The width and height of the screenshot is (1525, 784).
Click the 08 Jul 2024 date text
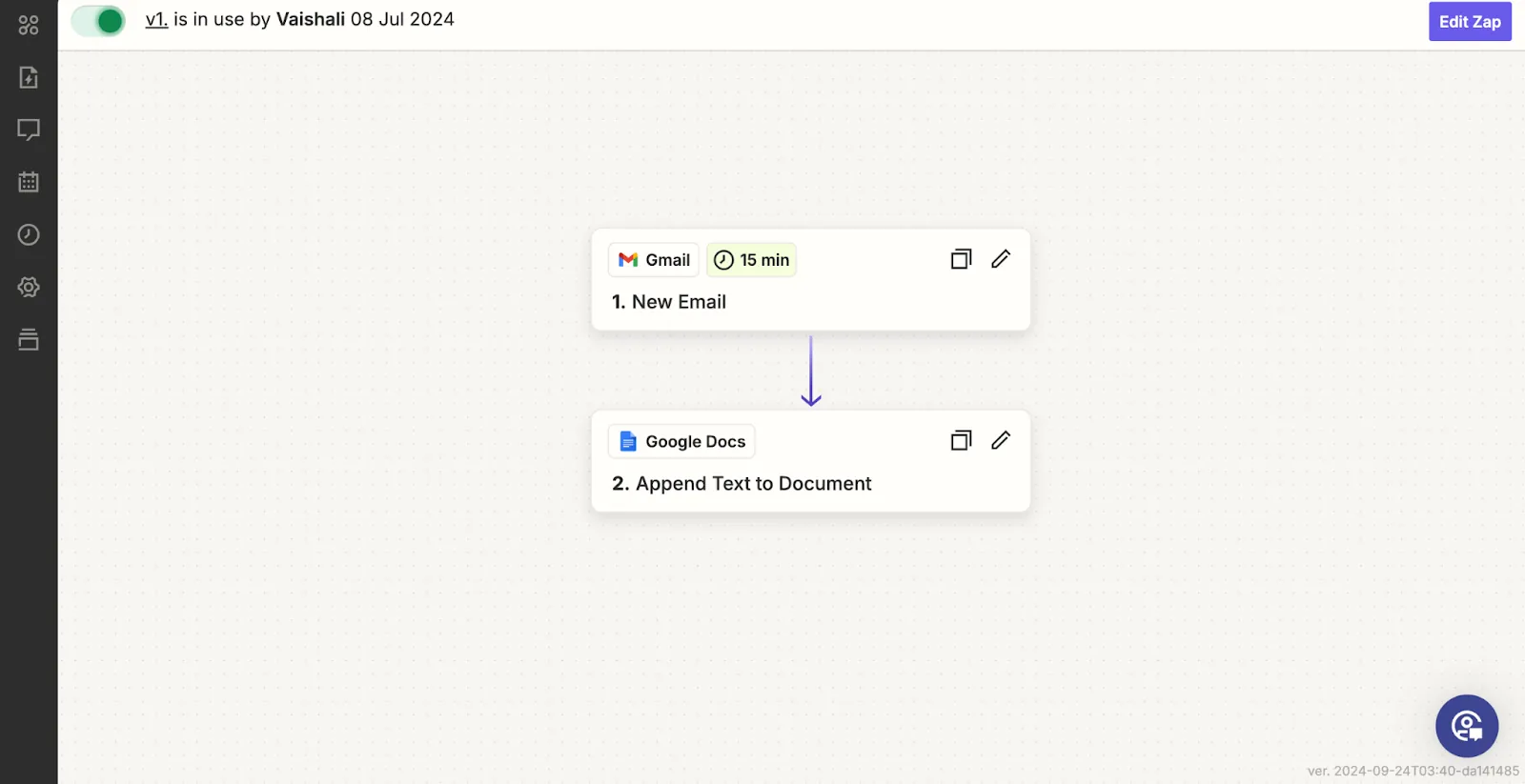click(x=402, y=19)
